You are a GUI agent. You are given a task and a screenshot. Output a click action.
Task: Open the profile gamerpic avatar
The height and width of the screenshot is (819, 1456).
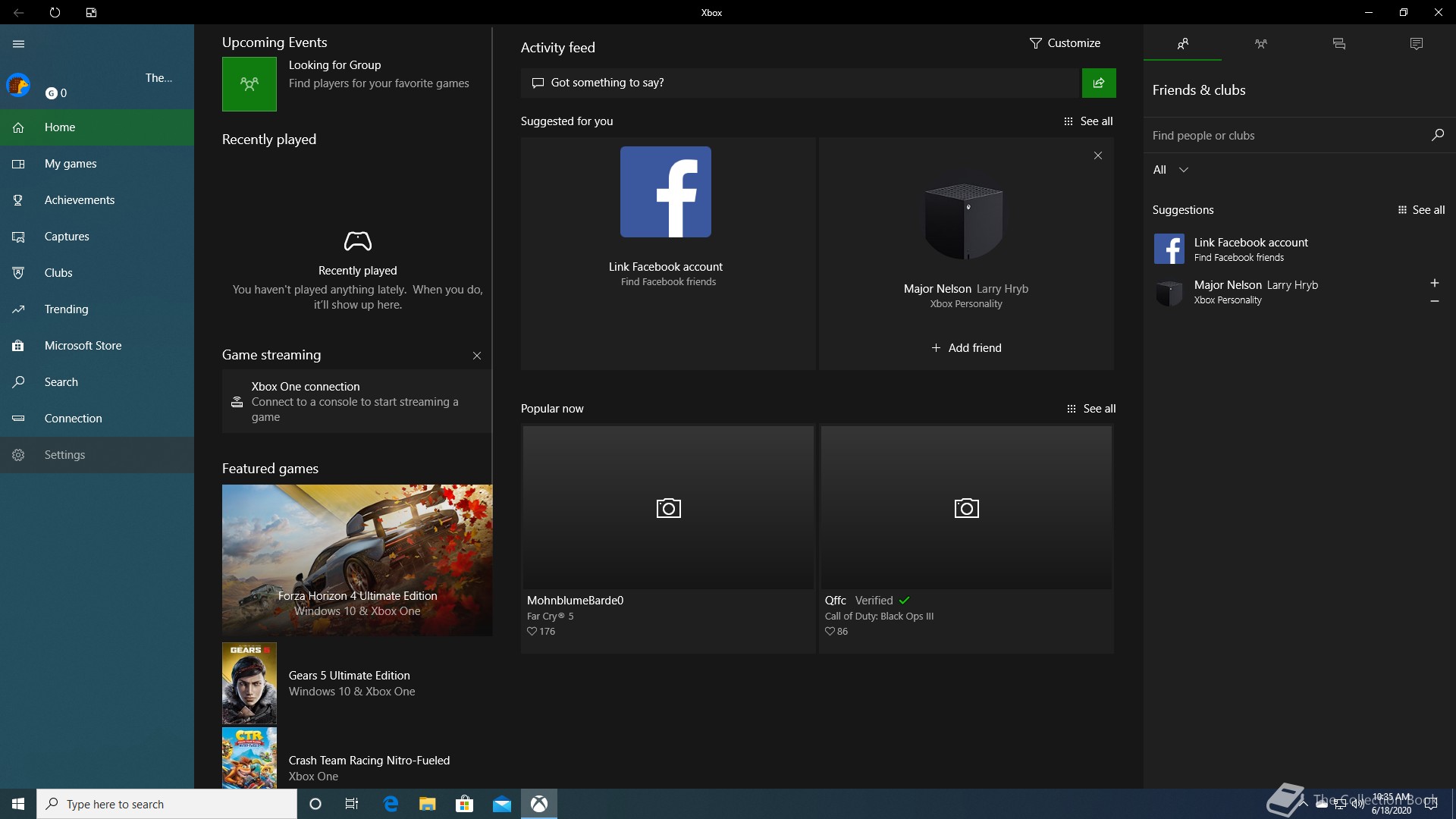(x=18, y=85)
